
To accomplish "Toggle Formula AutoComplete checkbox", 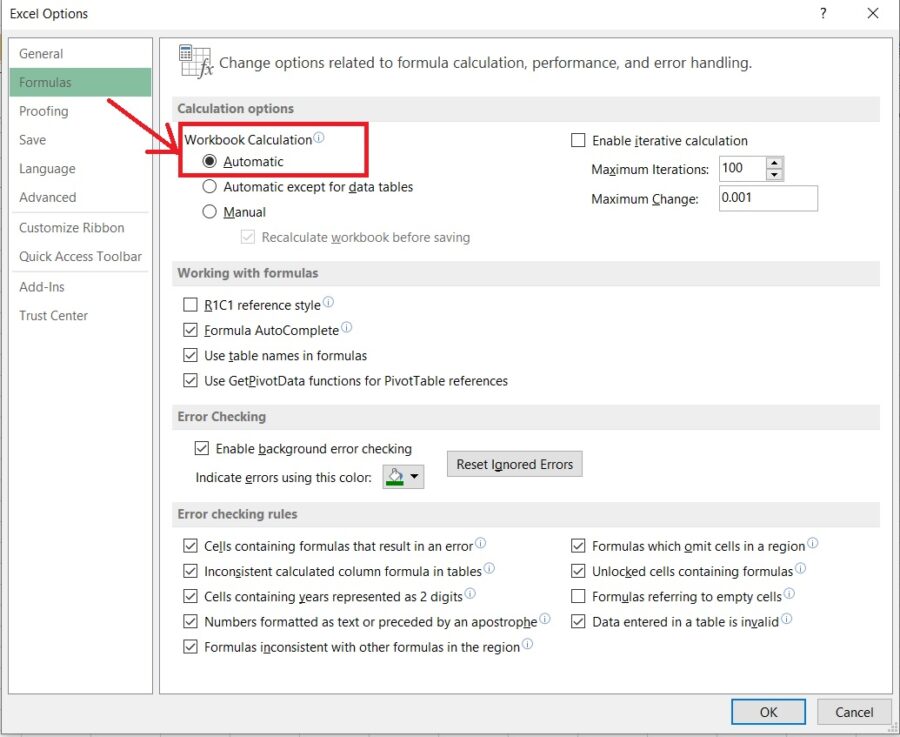I will coord(190,330).
